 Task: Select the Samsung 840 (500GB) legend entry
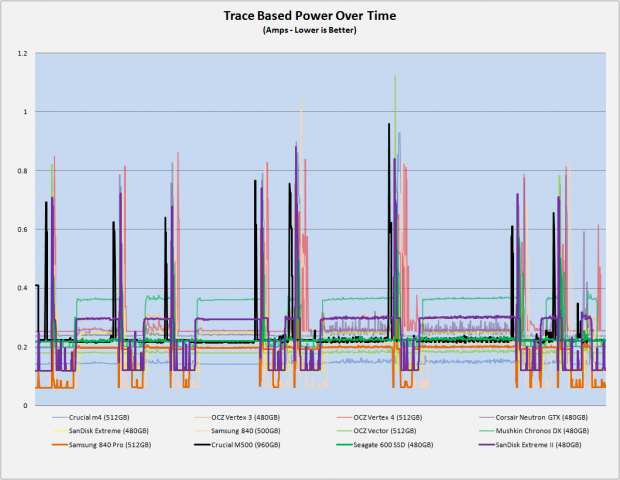coord(237,431)
